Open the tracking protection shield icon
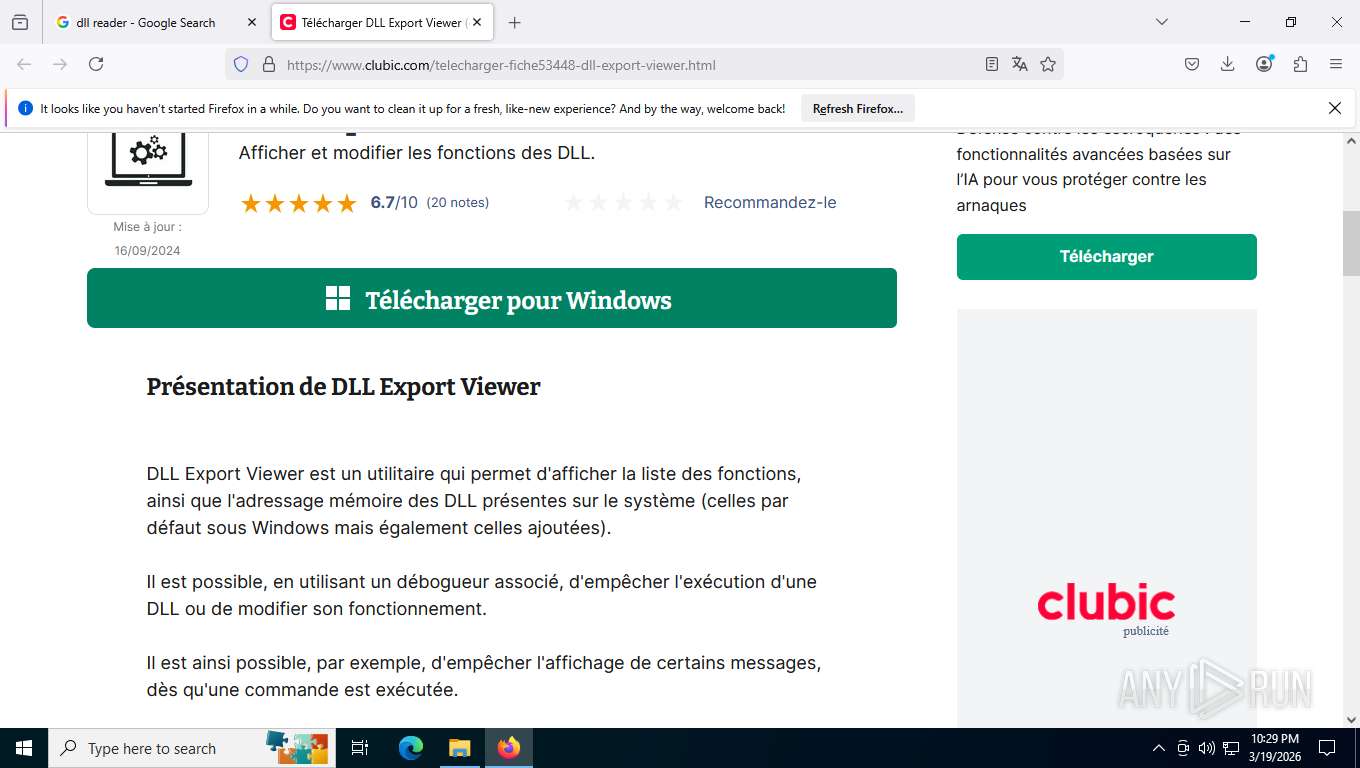1360x768 pixels. (x=240, y=64)
